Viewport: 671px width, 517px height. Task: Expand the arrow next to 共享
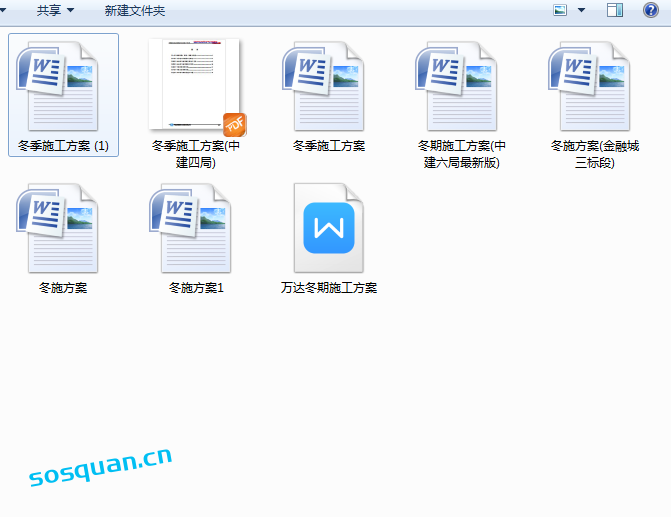point(71,10)
